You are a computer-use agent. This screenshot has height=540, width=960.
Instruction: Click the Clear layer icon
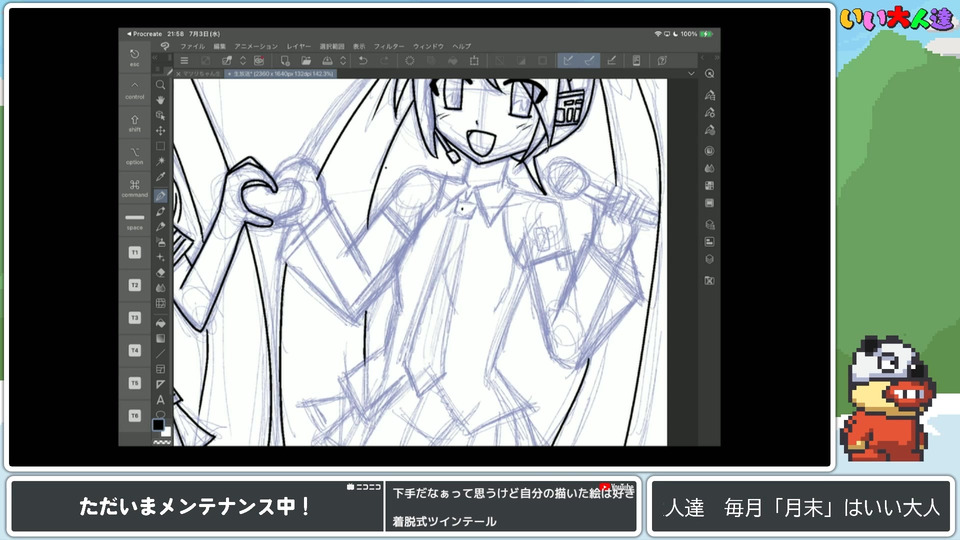pos(410,61)
